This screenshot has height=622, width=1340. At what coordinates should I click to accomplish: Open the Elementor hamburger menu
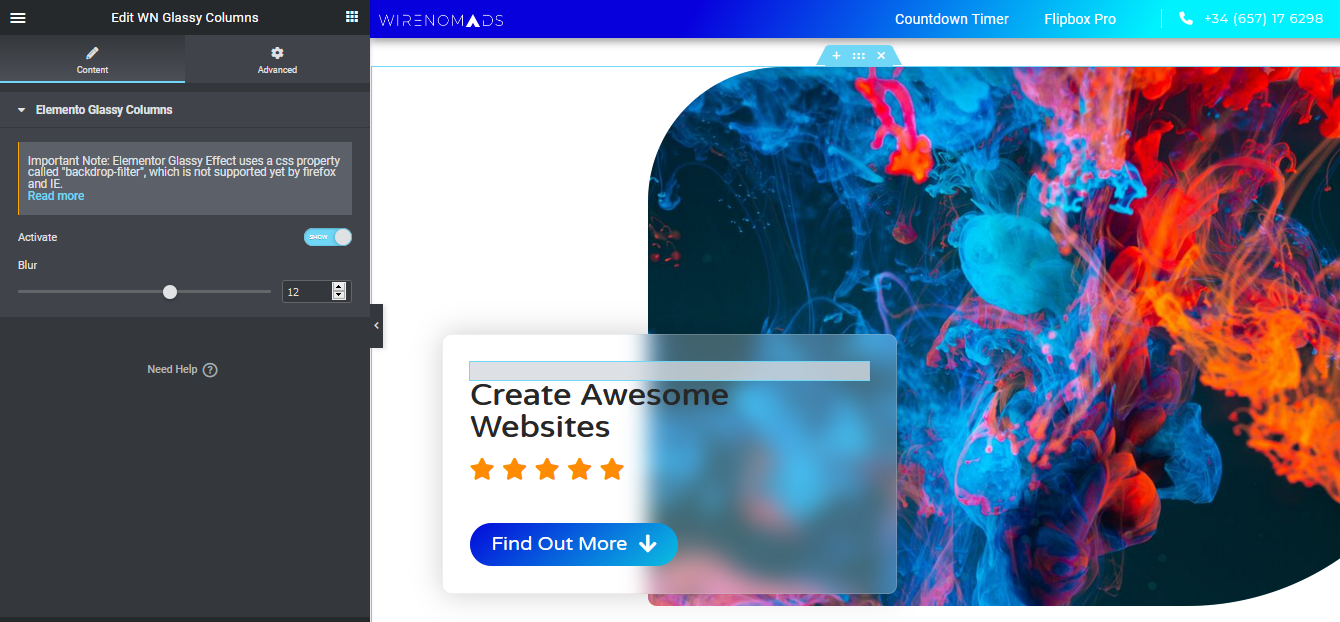pyautogui.click(x=18, y=17)
